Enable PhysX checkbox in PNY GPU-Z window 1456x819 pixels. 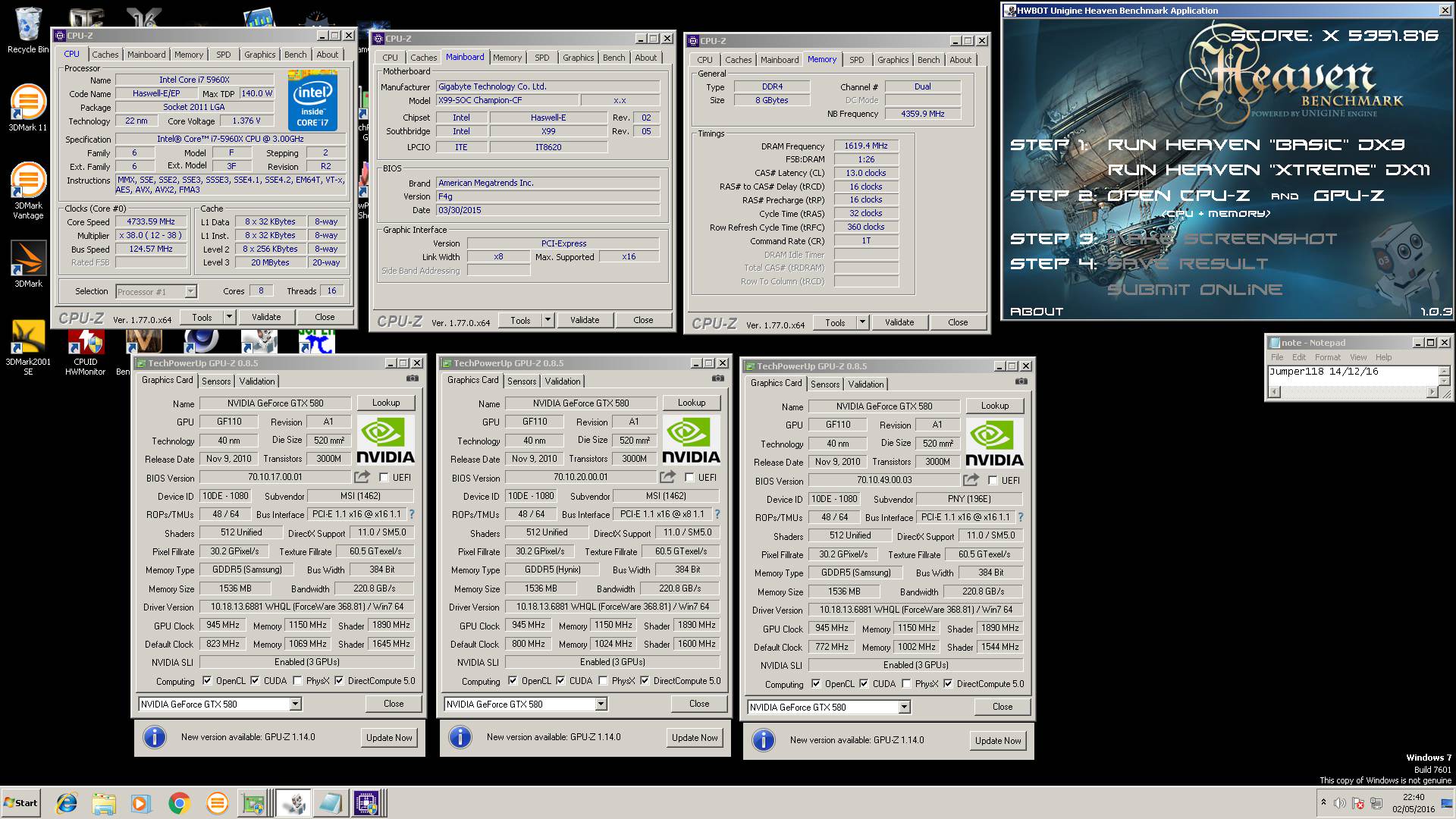[x=906, y=684]
